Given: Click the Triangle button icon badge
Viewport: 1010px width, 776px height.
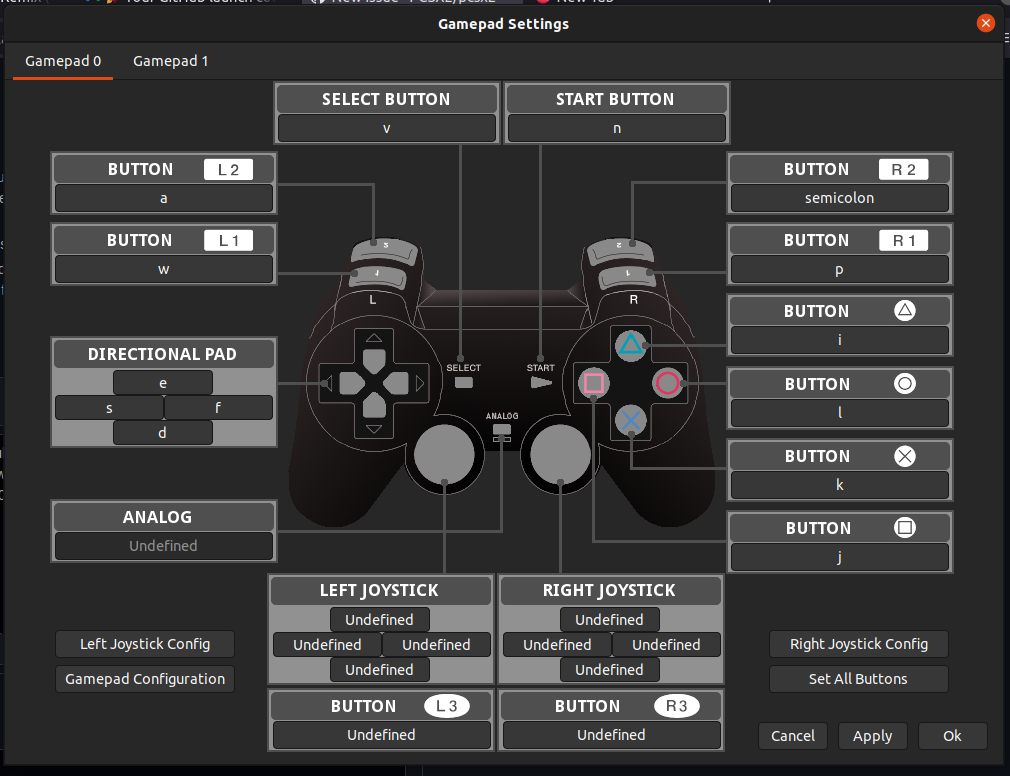Looking at the screenshot, I should [x=905, y=310].
